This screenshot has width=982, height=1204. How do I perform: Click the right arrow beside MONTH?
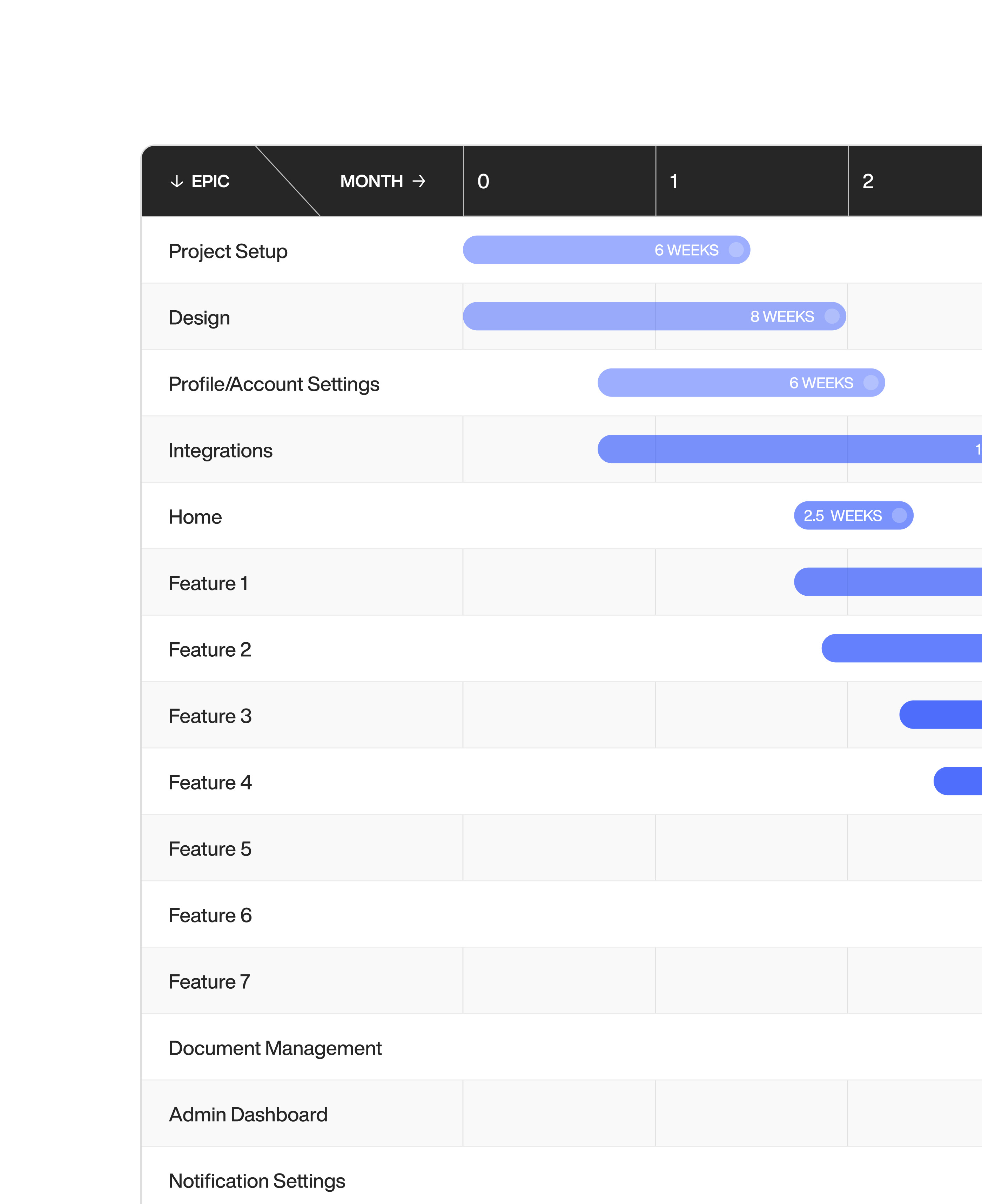[x=419, y=181]
